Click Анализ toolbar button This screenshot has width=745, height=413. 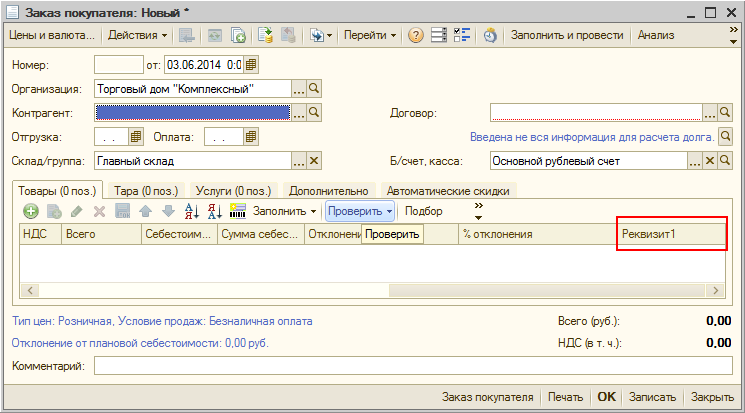(x=656, y=35)
